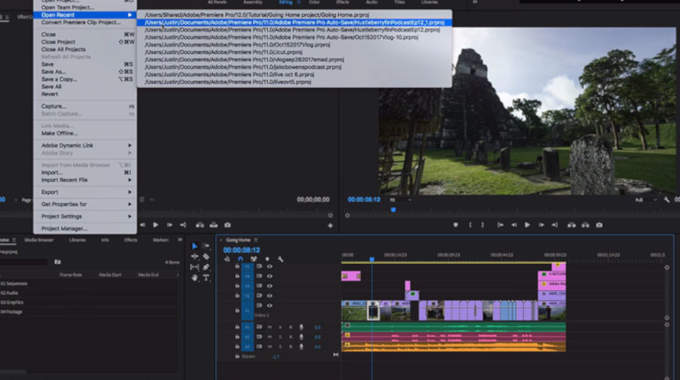This screenshot has width=680, height=380.
Task: Open Source Monitor button editor plus icon
Action: (x=330, y=225)
